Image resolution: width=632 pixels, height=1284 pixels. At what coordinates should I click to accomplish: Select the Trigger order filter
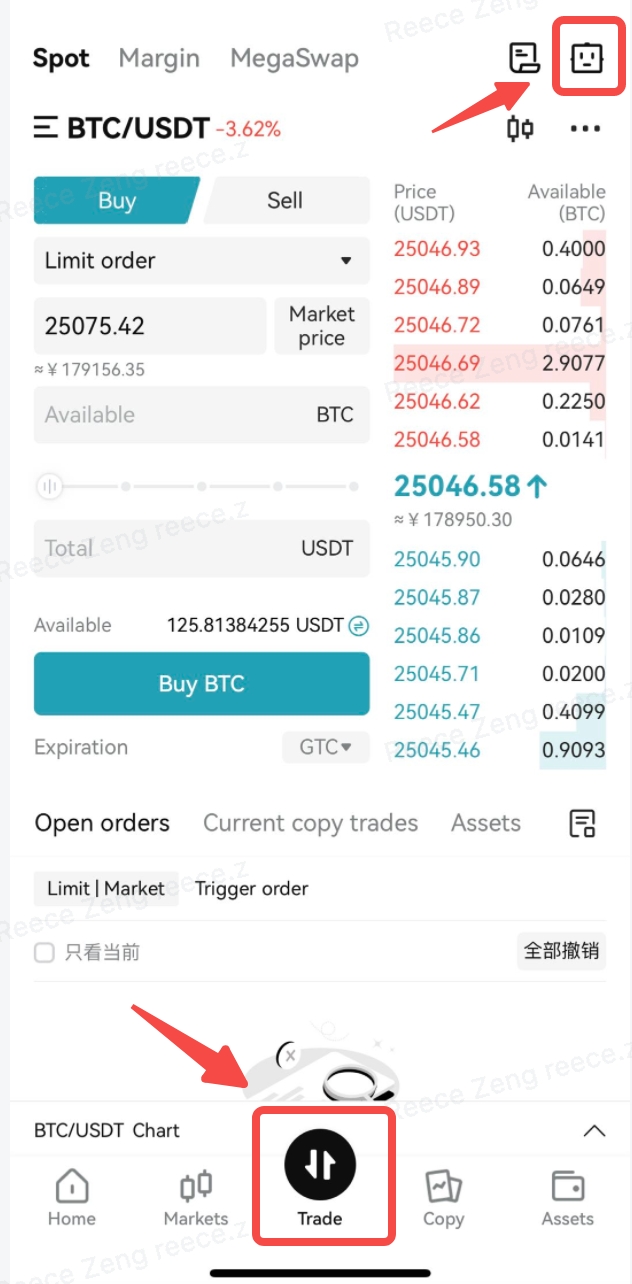[251, 889]
